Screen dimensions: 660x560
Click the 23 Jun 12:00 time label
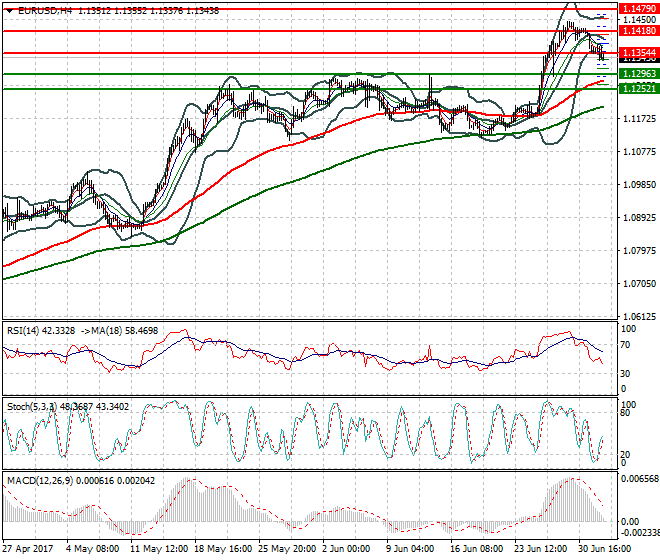tap(541, 549)
